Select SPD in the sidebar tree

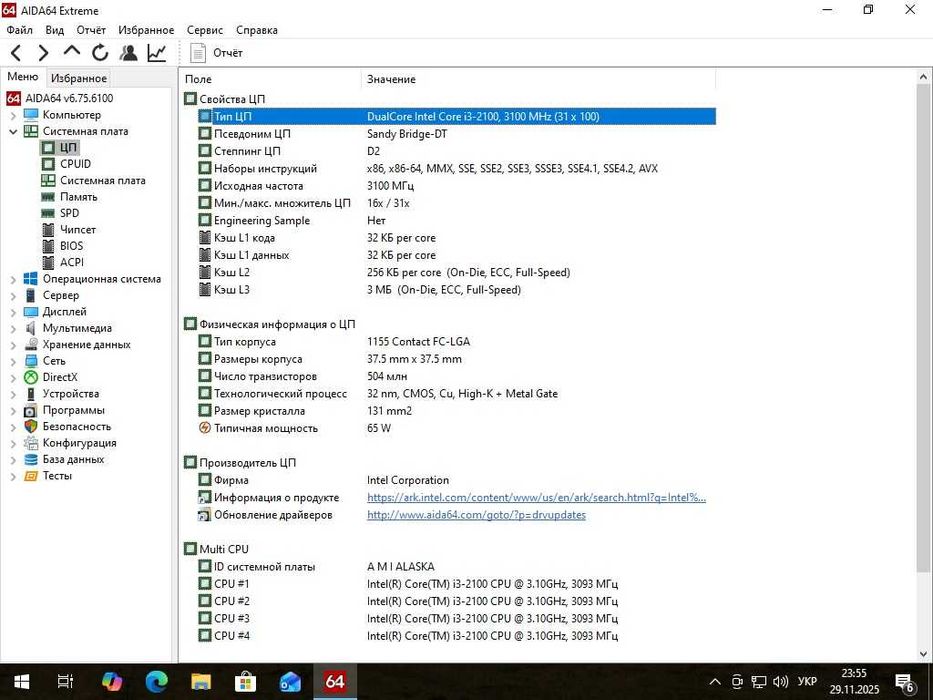69,213
